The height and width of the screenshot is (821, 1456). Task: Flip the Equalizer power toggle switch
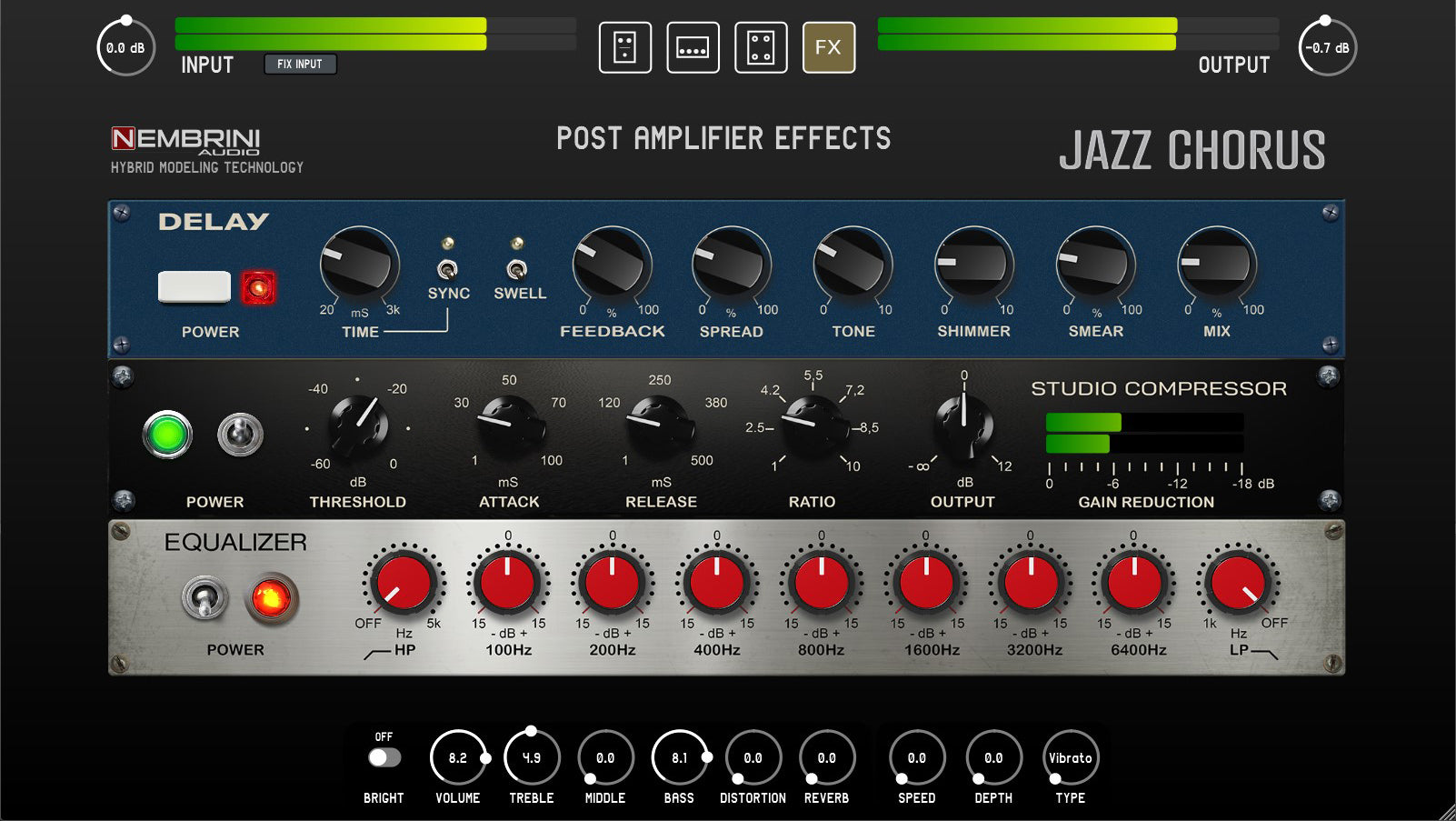205,599
